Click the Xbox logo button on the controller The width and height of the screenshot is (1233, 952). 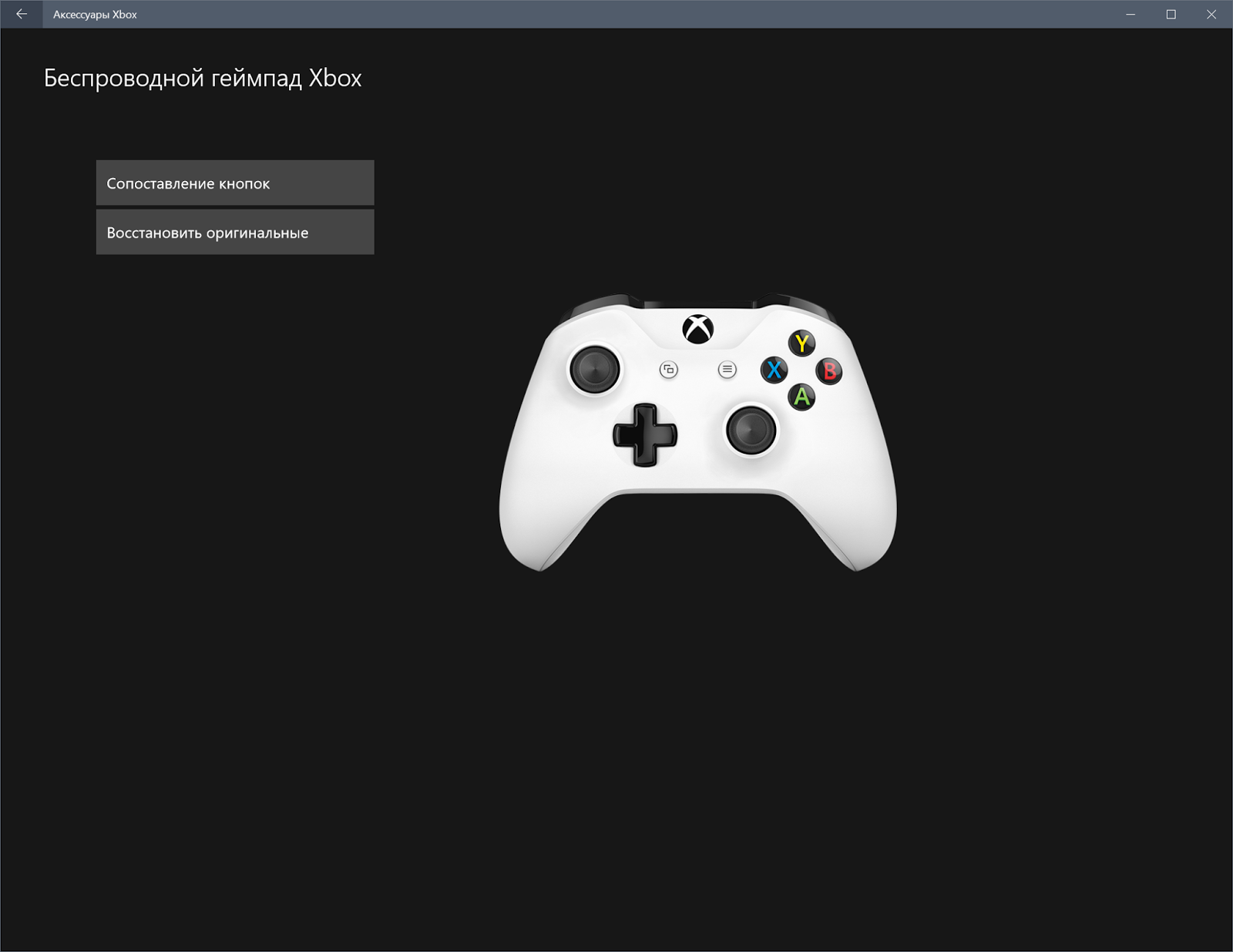698,329
